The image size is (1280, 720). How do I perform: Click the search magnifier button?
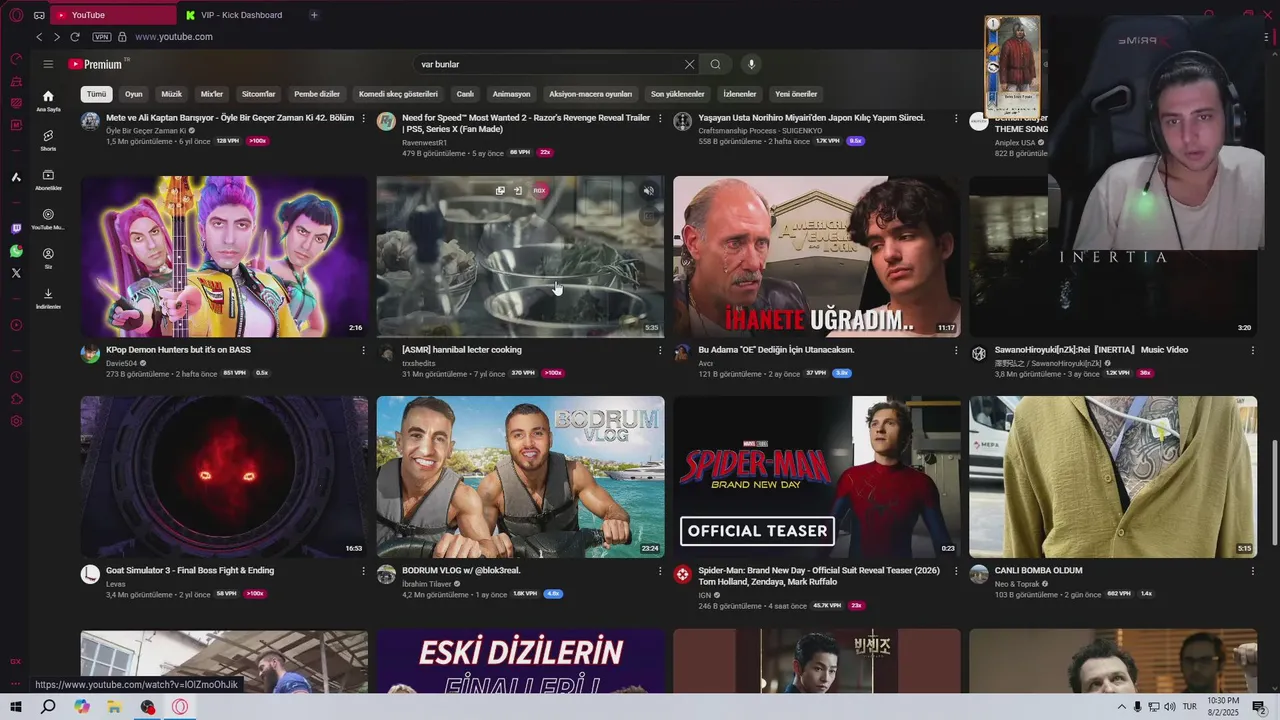(x=715, y=64)
